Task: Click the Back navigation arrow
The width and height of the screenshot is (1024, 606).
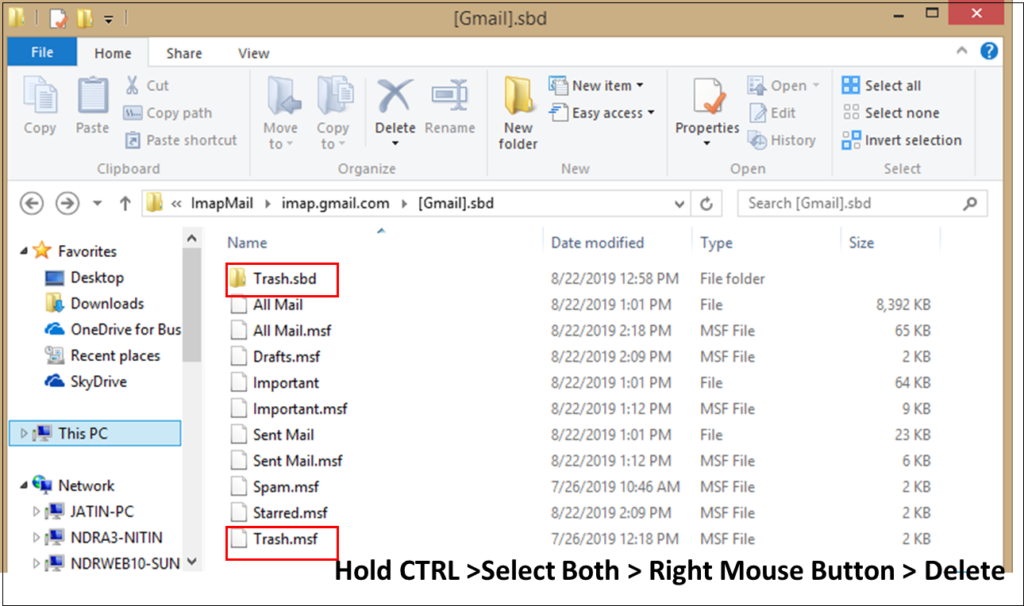Action: pyautogui.click(x=32, y=204)
